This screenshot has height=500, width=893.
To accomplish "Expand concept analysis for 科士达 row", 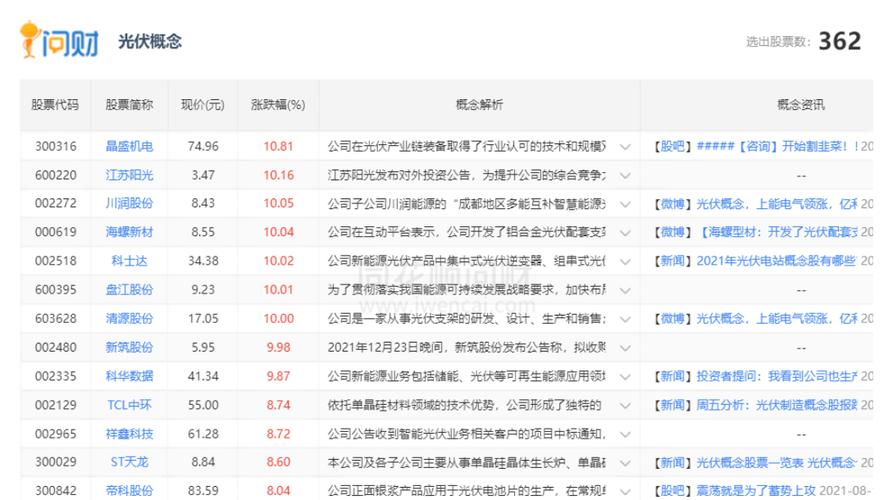I will (x=625, y=261).
